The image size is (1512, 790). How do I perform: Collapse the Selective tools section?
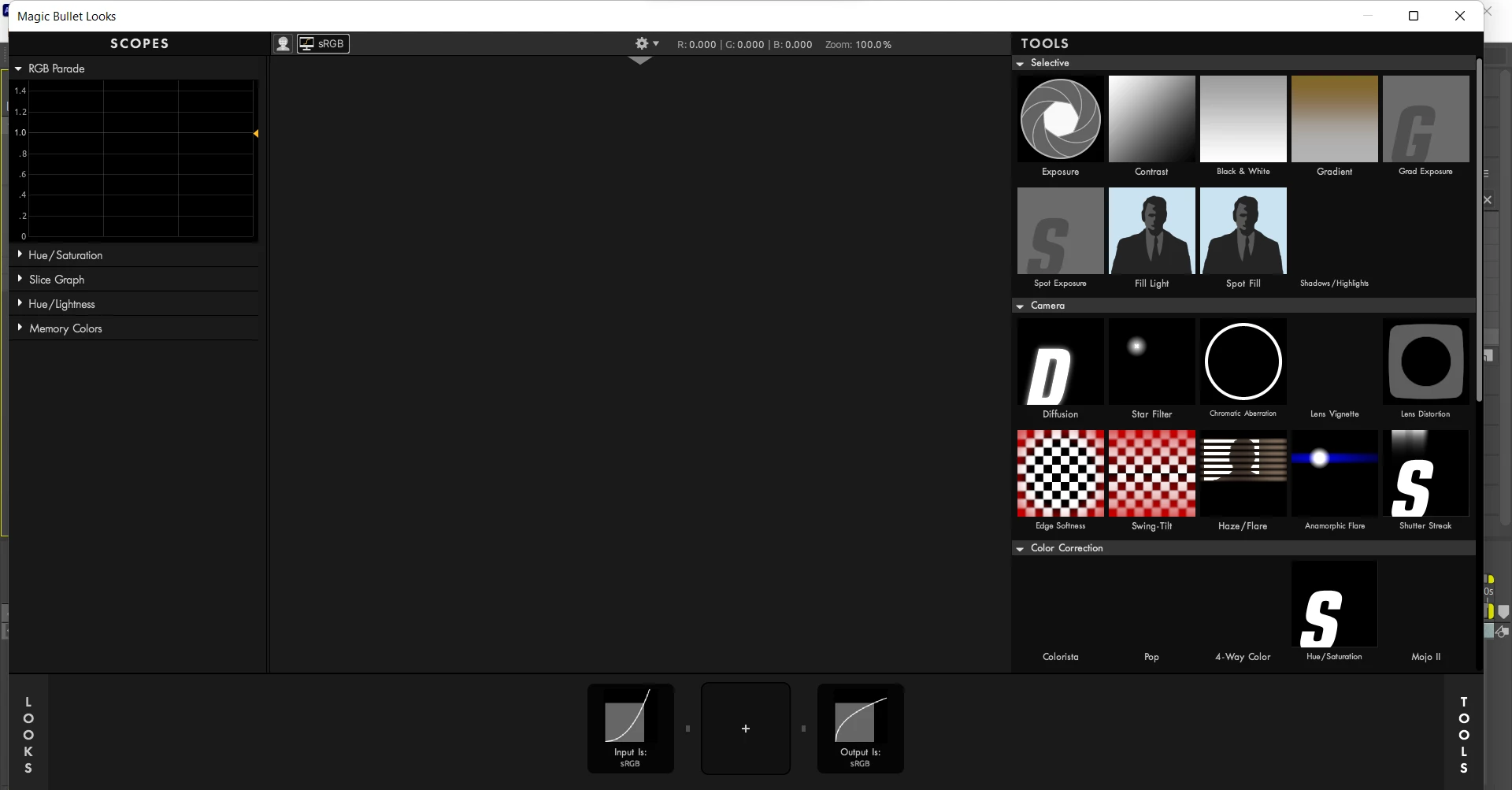click(x=1021, y=63)
